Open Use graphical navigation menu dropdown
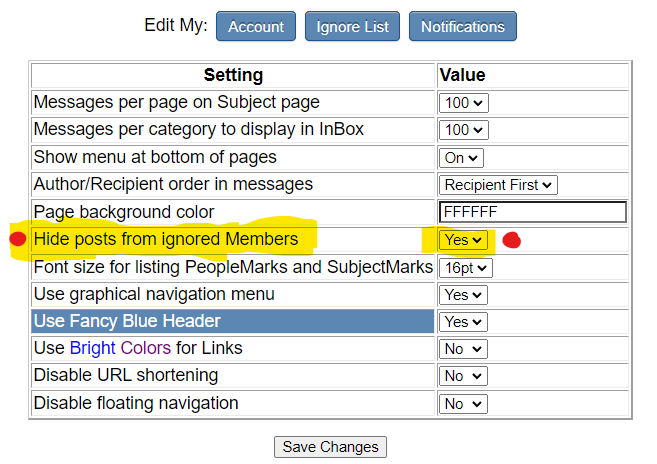The height and width of the screenshot is (464, 657). tap(464, 295)
